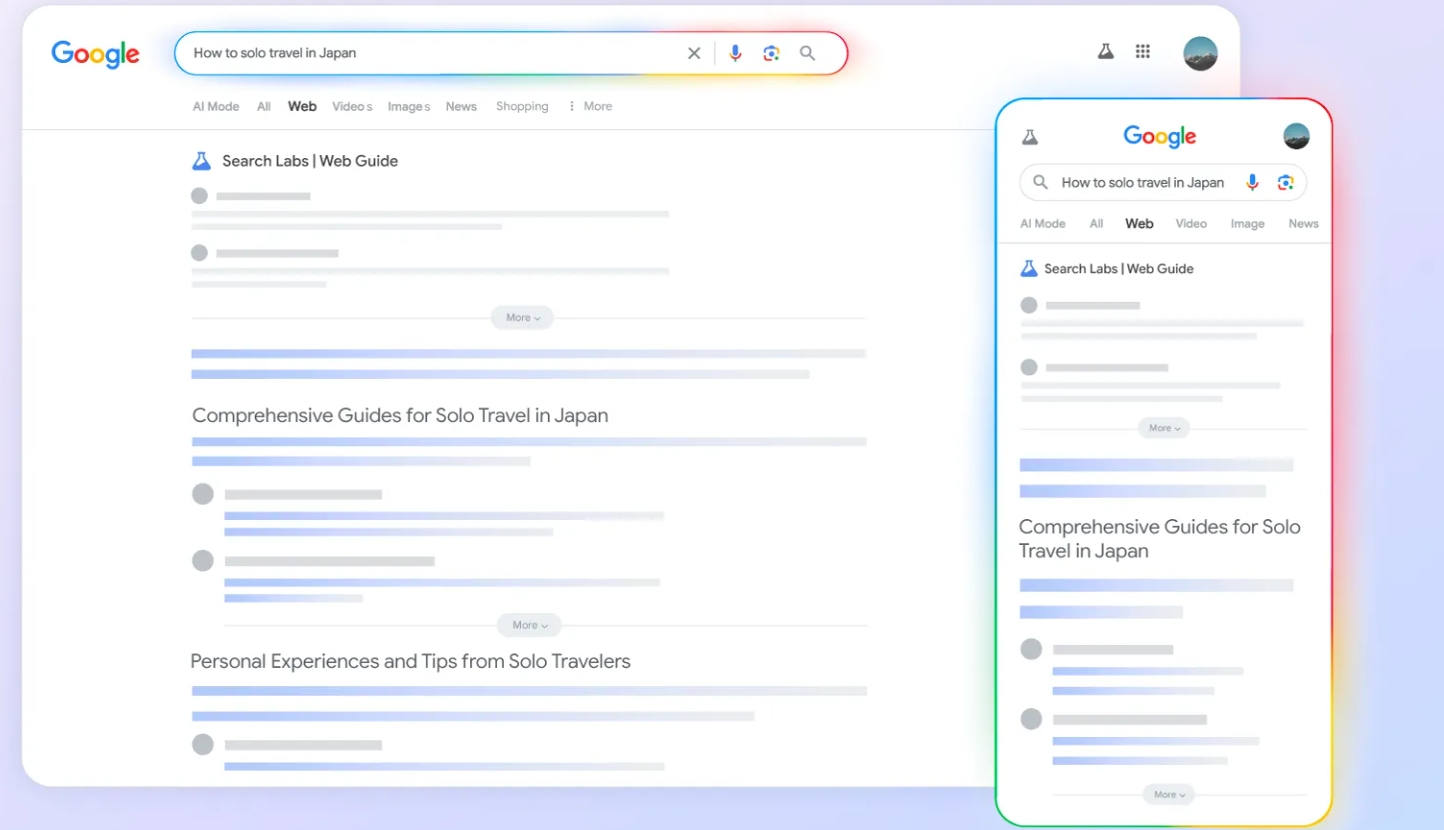Click the Google logo on desktop

point(96,54)
